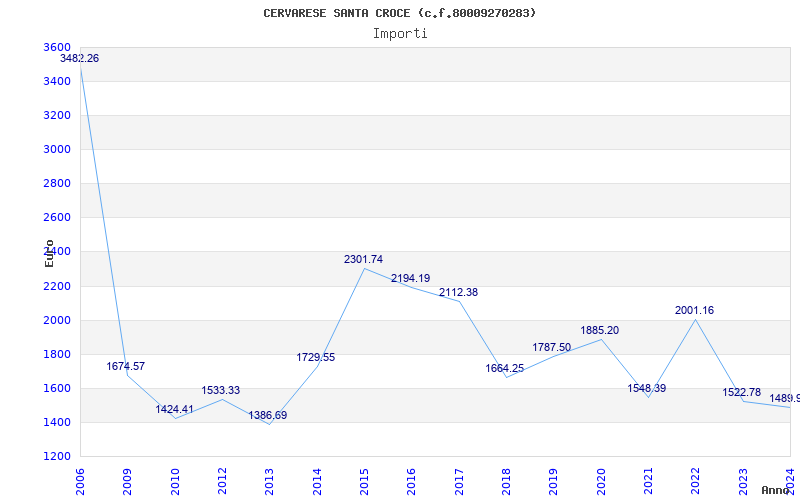The image size is (800, 500).
Task: Select the 2301.74 peak data label
Action: (363, 259)
